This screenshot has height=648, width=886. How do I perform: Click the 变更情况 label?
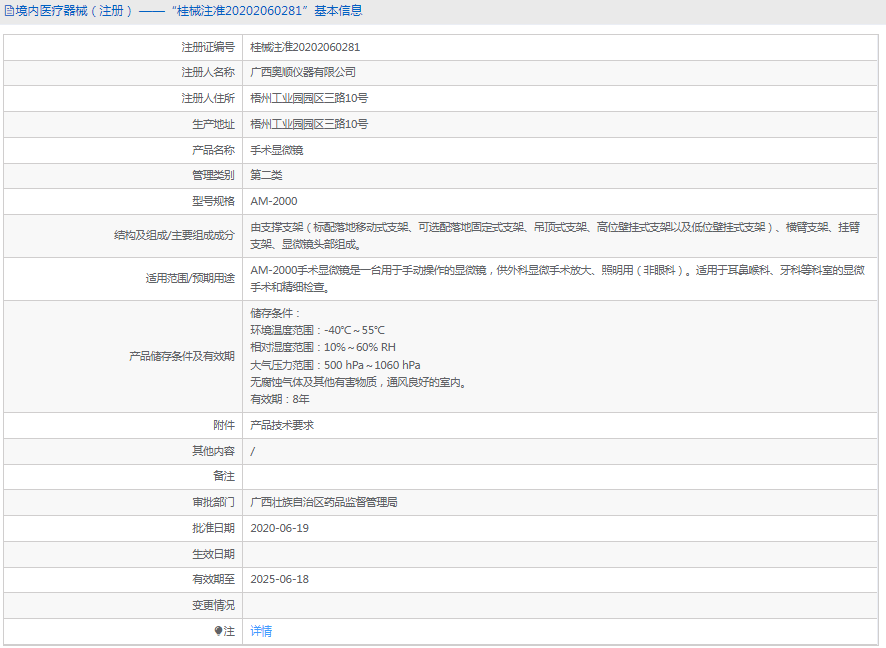pyautogui.click(x=213, y=606)
